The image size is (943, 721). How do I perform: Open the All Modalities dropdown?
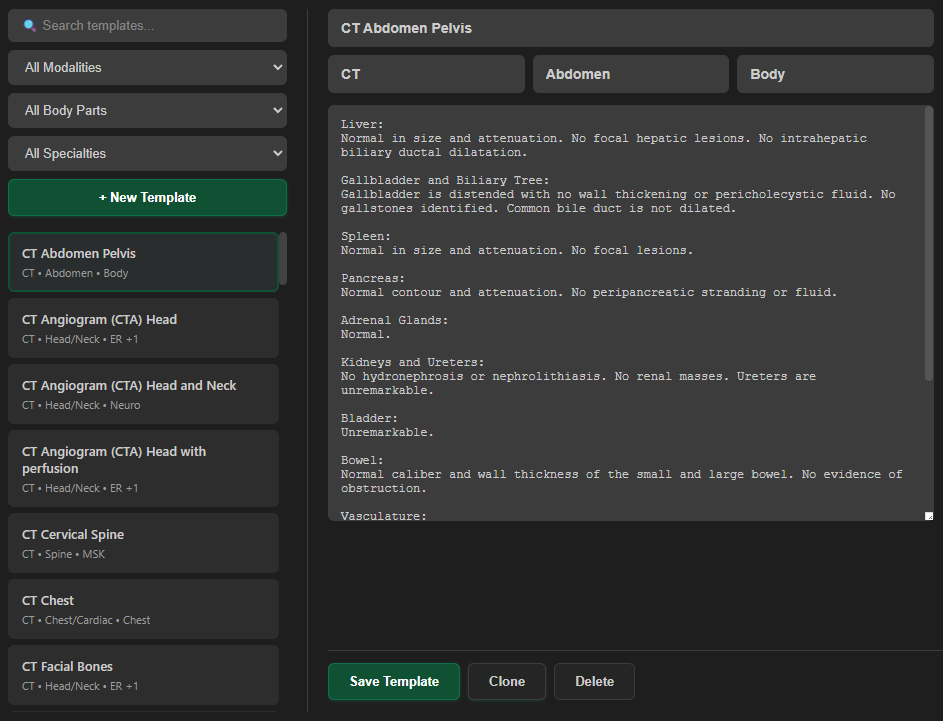pyautogui.click(x=147, y=68)
